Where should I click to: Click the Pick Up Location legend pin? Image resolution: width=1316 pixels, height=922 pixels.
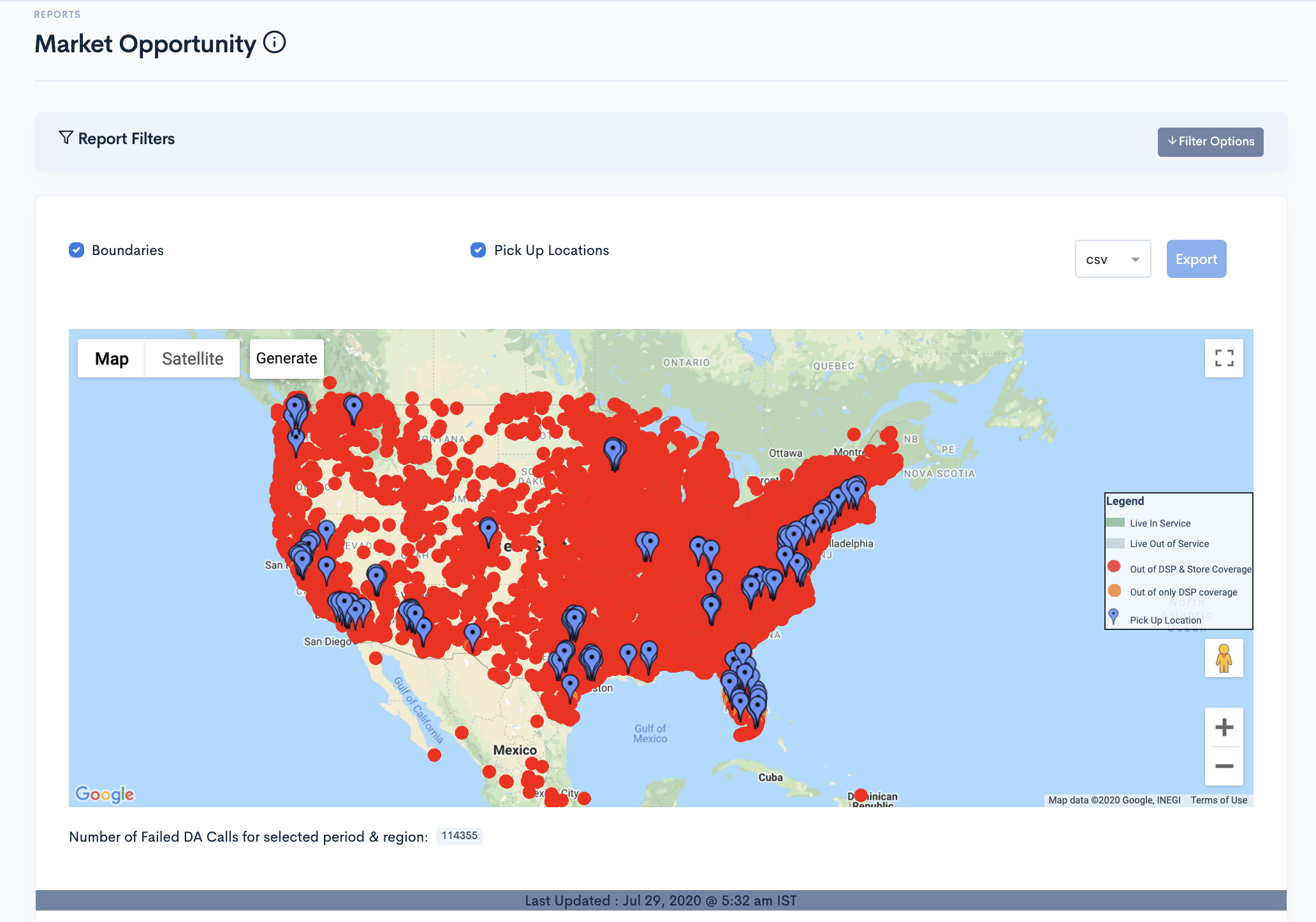[1113, 616]
